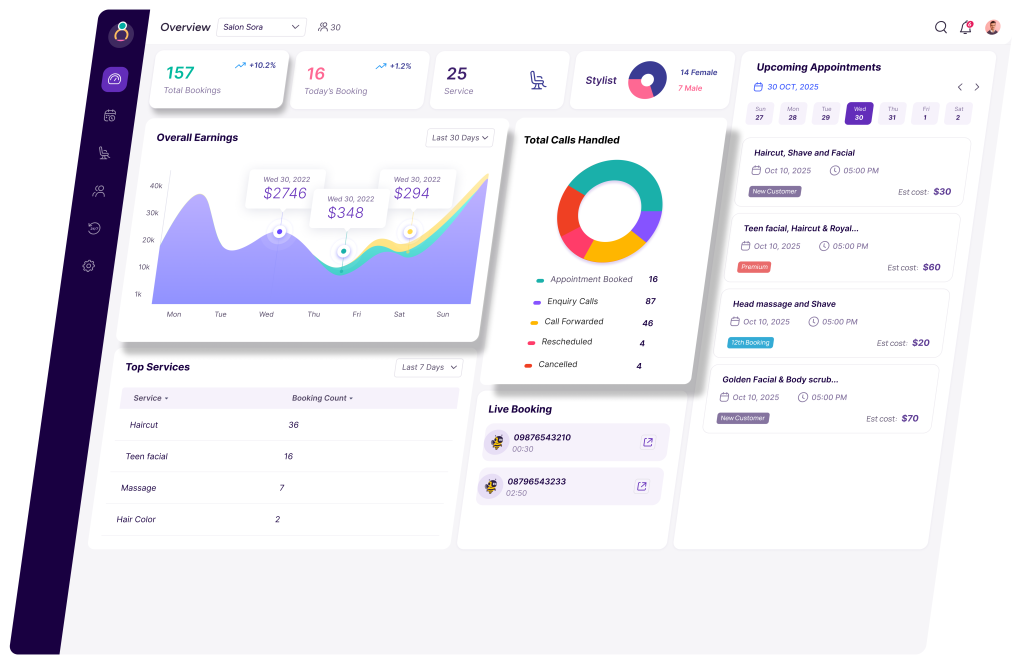
Task: Open the notifications bell
Action: 966,28
